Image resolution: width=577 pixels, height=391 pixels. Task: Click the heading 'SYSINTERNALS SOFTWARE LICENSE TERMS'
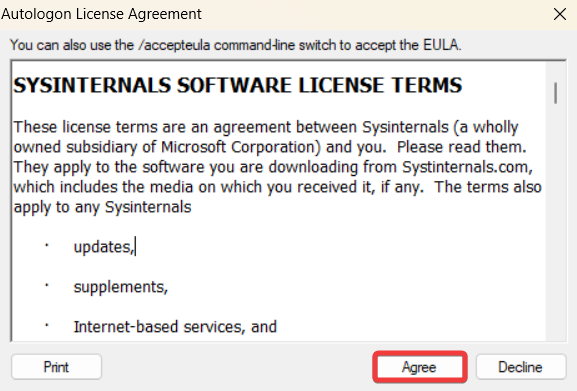(237, 85)
